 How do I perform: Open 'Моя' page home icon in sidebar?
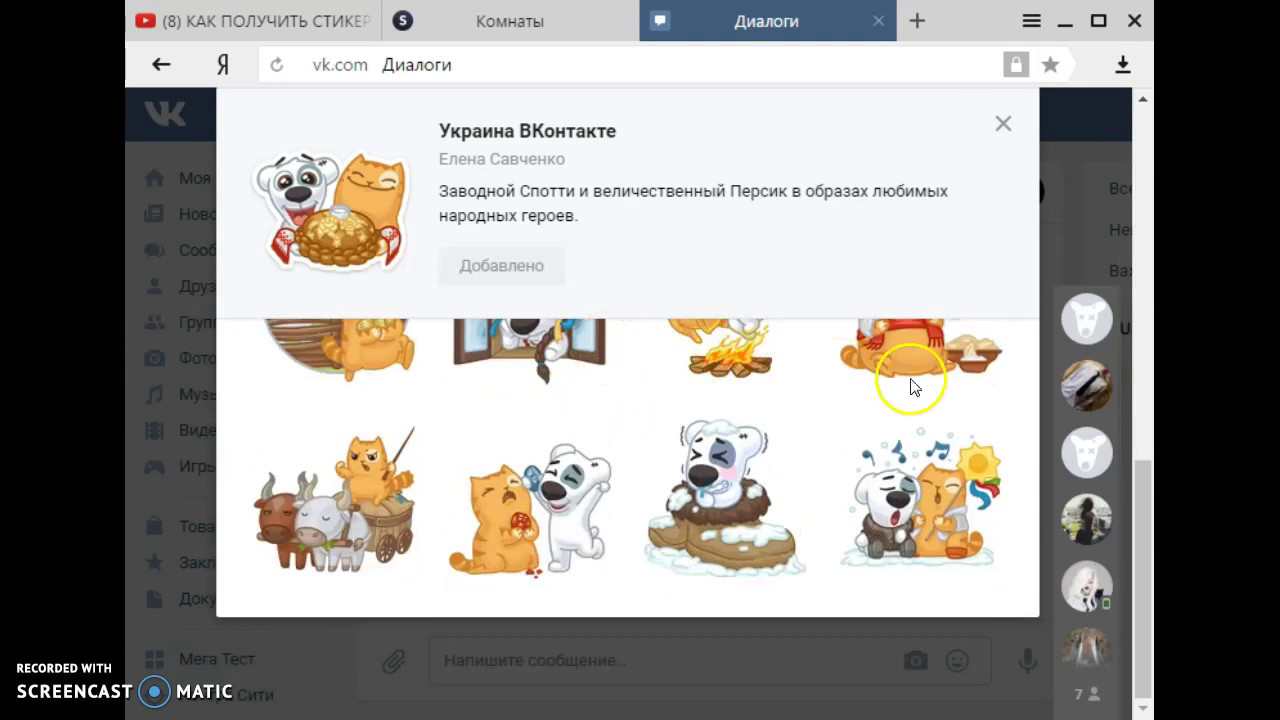point(154,178)
